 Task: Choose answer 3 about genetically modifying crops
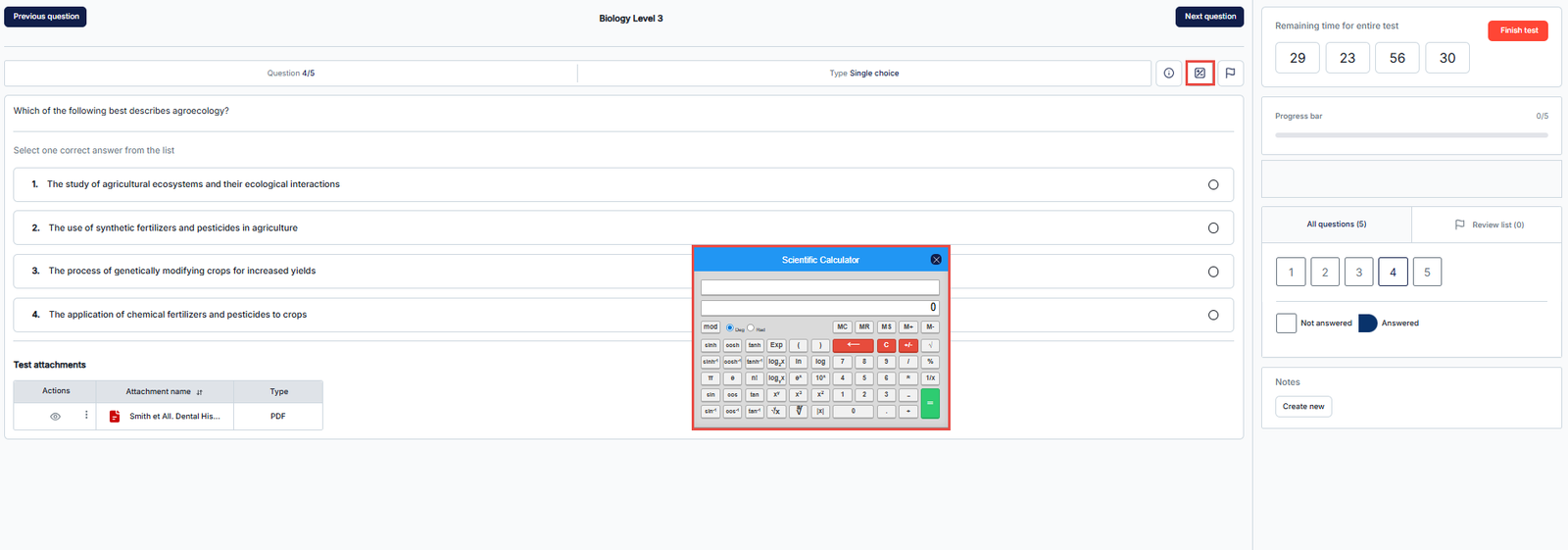click(x=1213, y=272)
